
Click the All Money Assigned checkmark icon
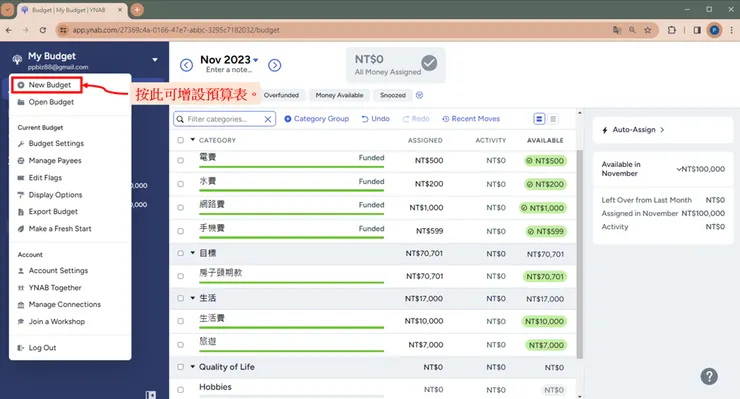pyautogui.click(x=429, y=63)
